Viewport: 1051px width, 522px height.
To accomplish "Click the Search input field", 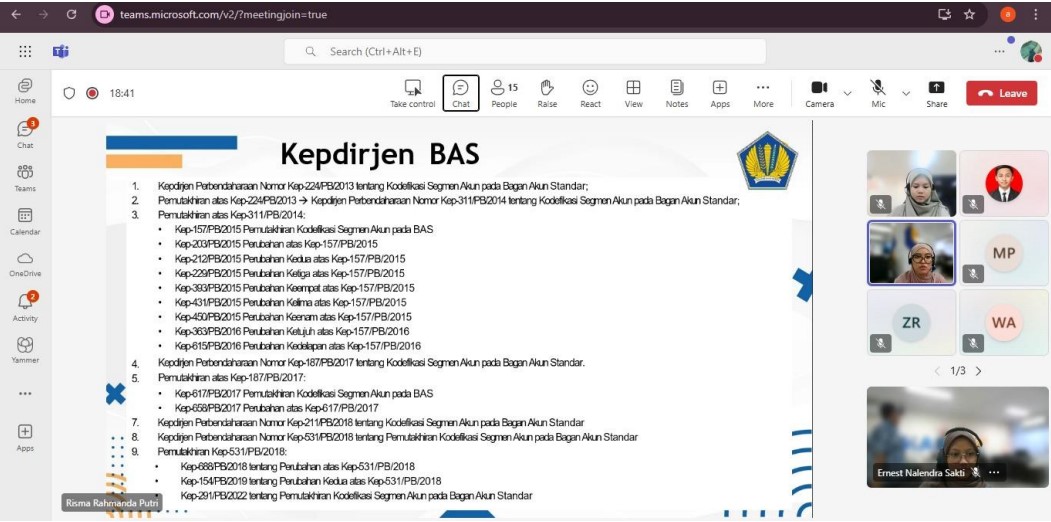I will 525,51.
